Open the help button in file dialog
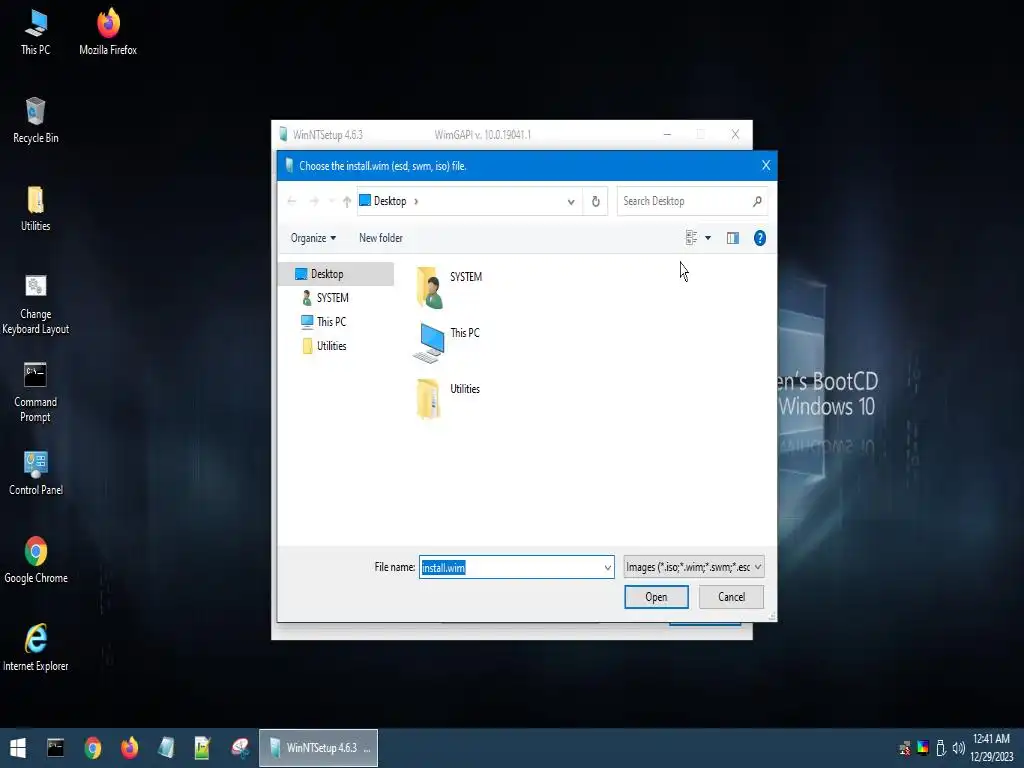The height and width of the screenshot is (768, 1024). pyautogui.click(x=760, y=238)
